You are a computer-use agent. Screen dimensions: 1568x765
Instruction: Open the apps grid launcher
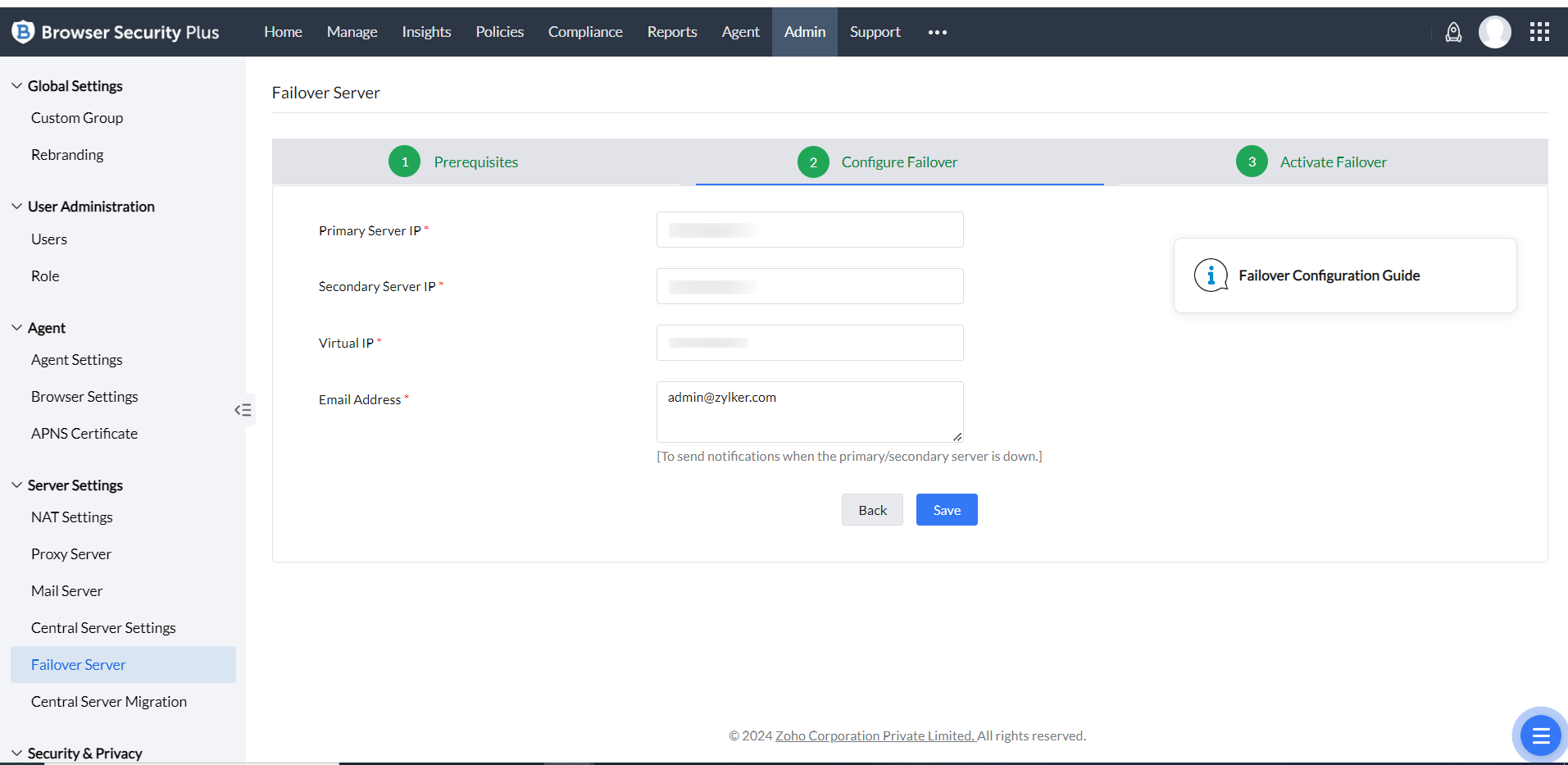pyautogui.click(x=1539, y=32)
